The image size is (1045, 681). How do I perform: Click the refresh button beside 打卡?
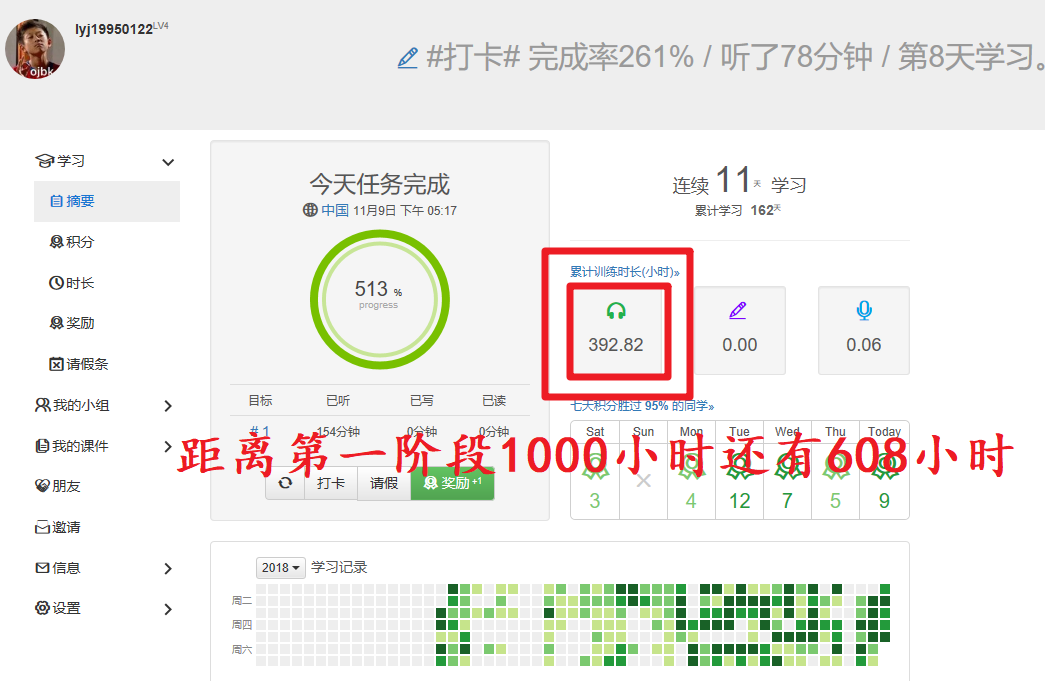pos(285,482)
